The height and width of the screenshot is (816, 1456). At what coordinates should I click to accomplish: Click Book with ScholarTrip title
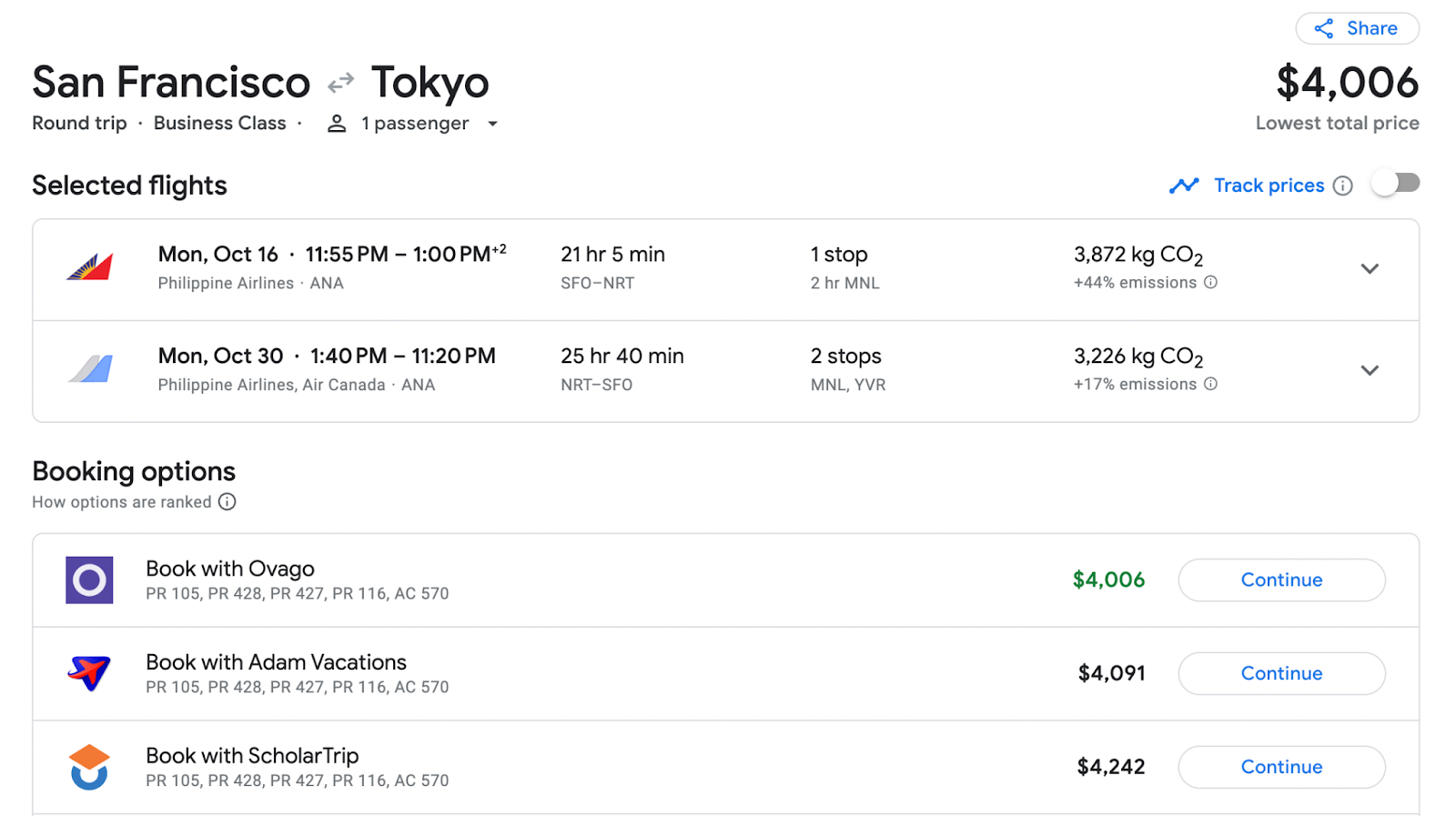252,756
